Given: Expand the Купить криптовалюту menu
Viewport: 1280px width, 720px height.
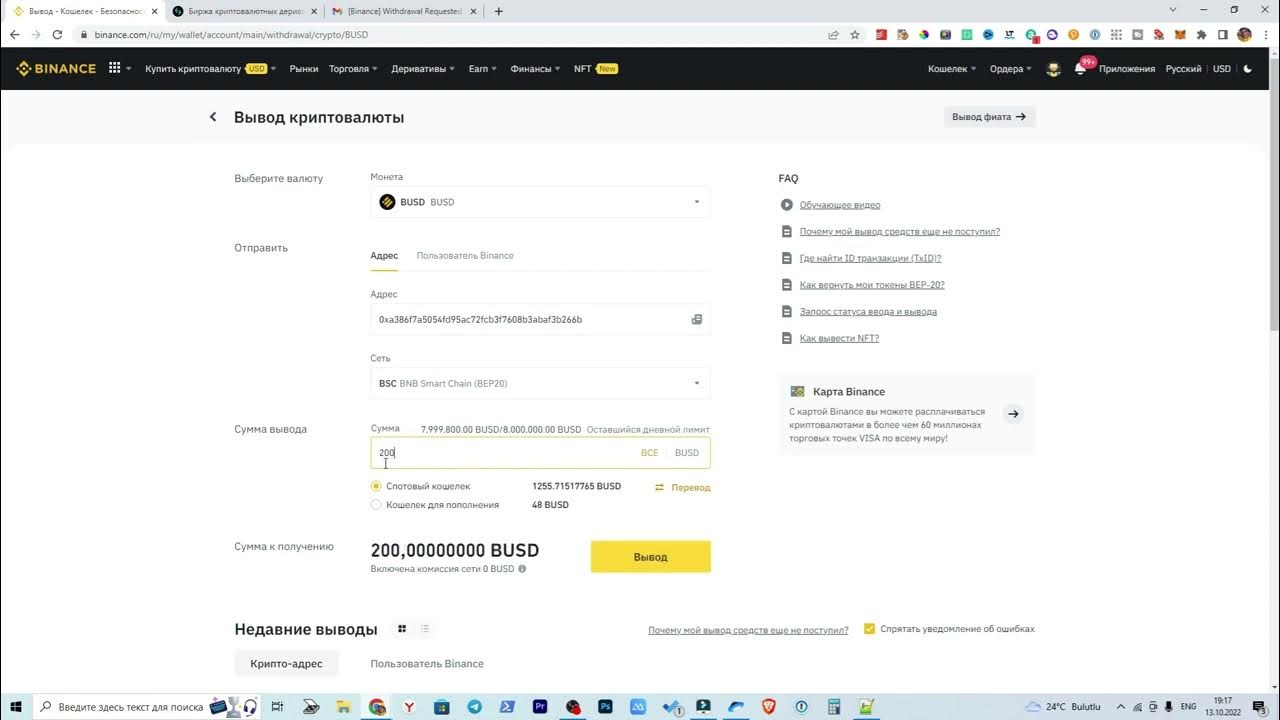Looking at the screenshot, I should click(211, 69).
